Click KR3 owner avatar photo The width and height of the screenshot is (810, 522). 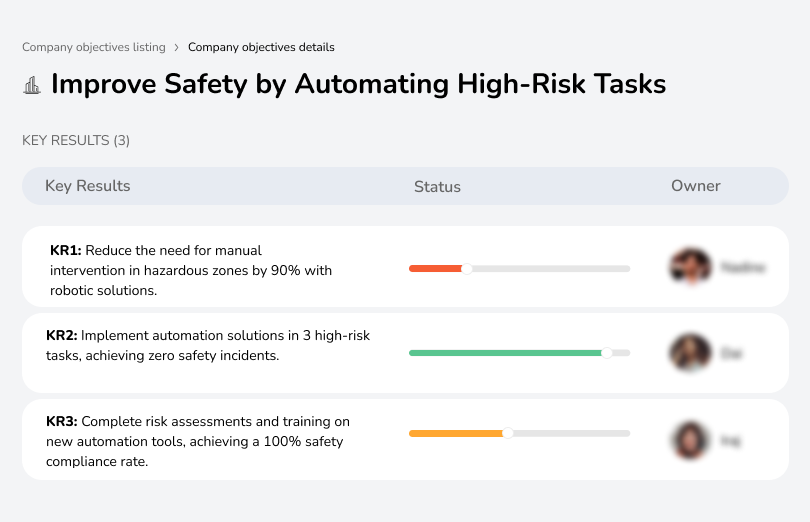(691, 440)
